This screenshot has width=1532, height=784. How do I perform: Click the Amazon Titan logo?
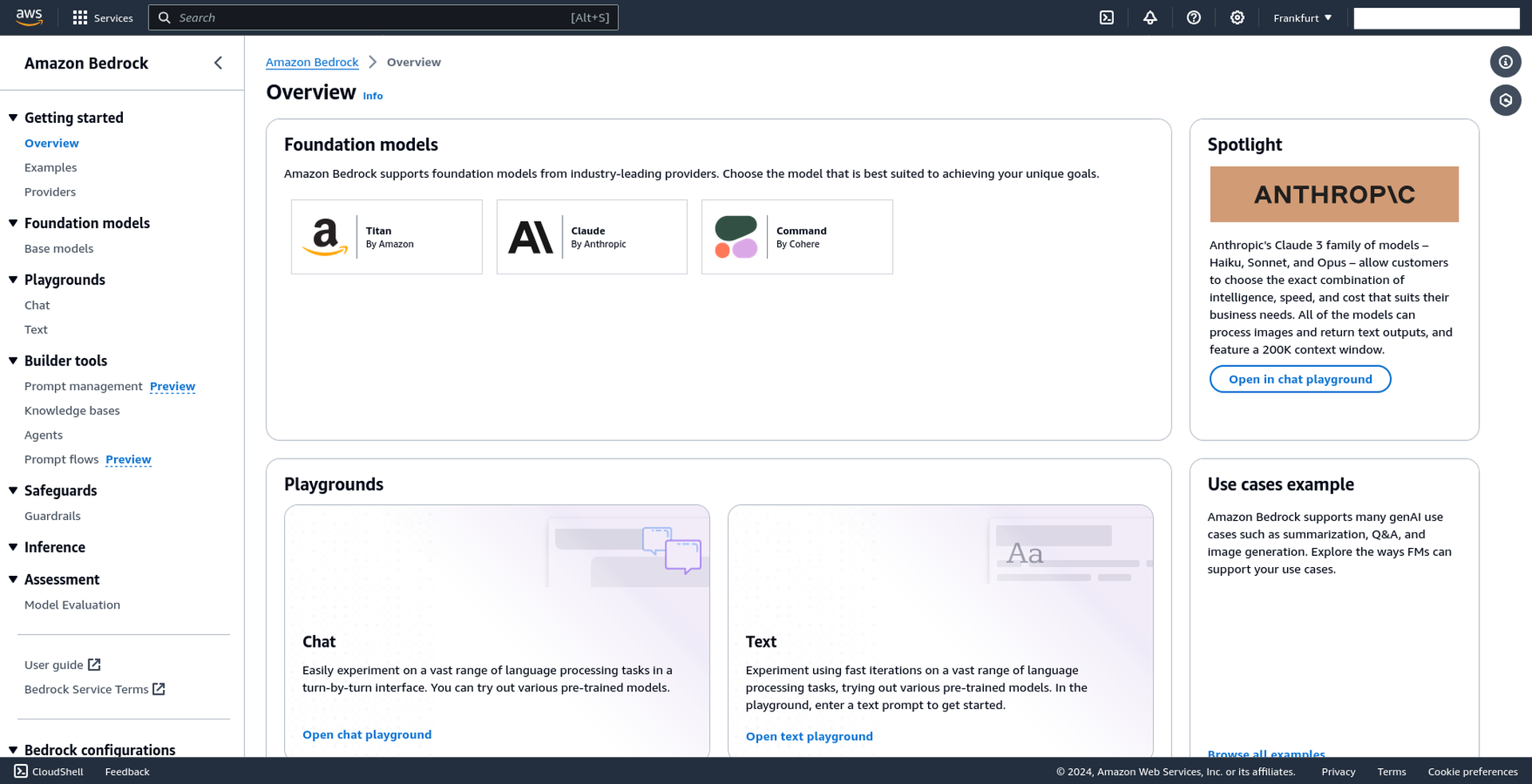326,237
